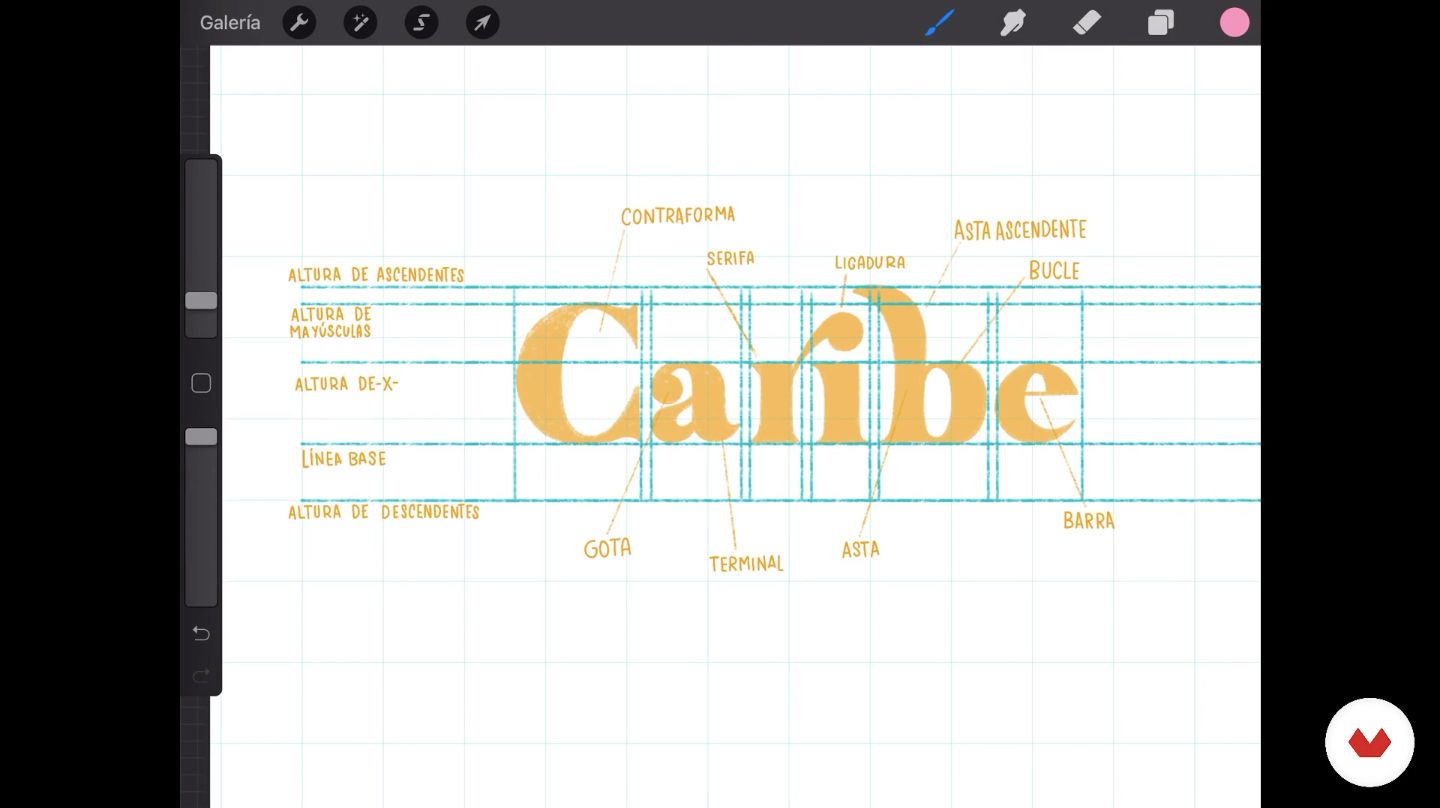Image resolution: width=1440 pixels, height=808 pixels.
Task: Open the Actions wrench menu
Action: point(299,23)
